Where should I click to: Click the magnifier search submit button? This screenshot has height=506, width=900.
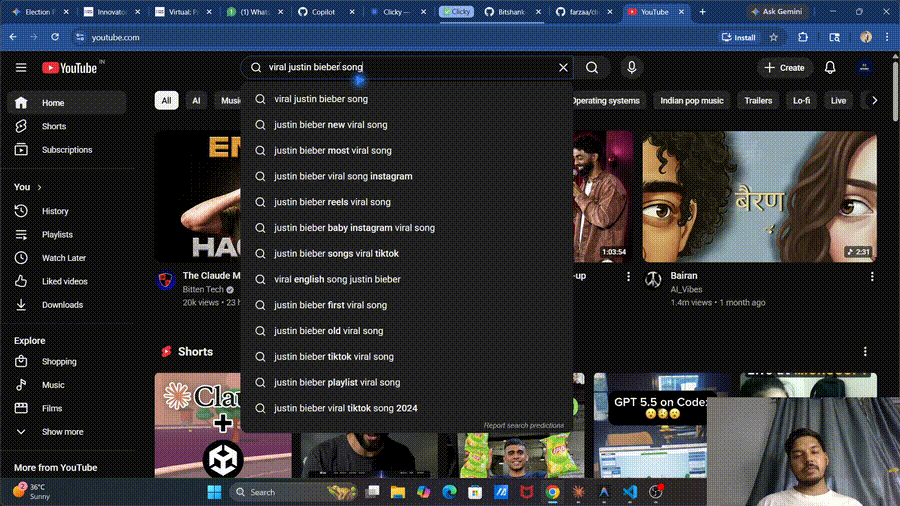(x=592, y=68)
